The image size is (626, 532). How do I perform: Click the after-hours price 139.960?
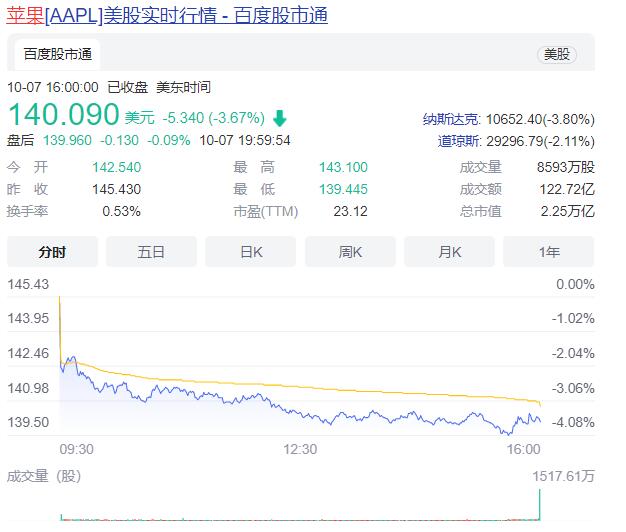[67, 140]
